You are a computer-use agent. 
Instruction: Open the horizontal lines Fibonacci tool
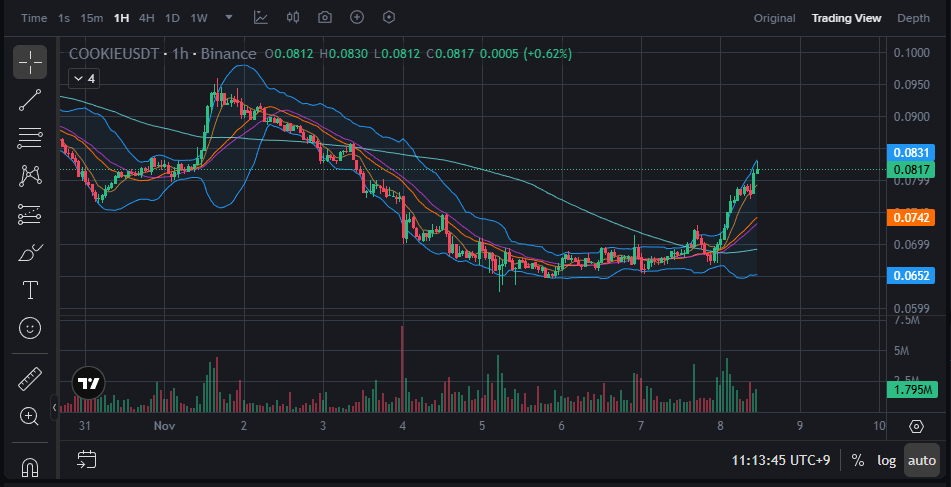(30, 138)
